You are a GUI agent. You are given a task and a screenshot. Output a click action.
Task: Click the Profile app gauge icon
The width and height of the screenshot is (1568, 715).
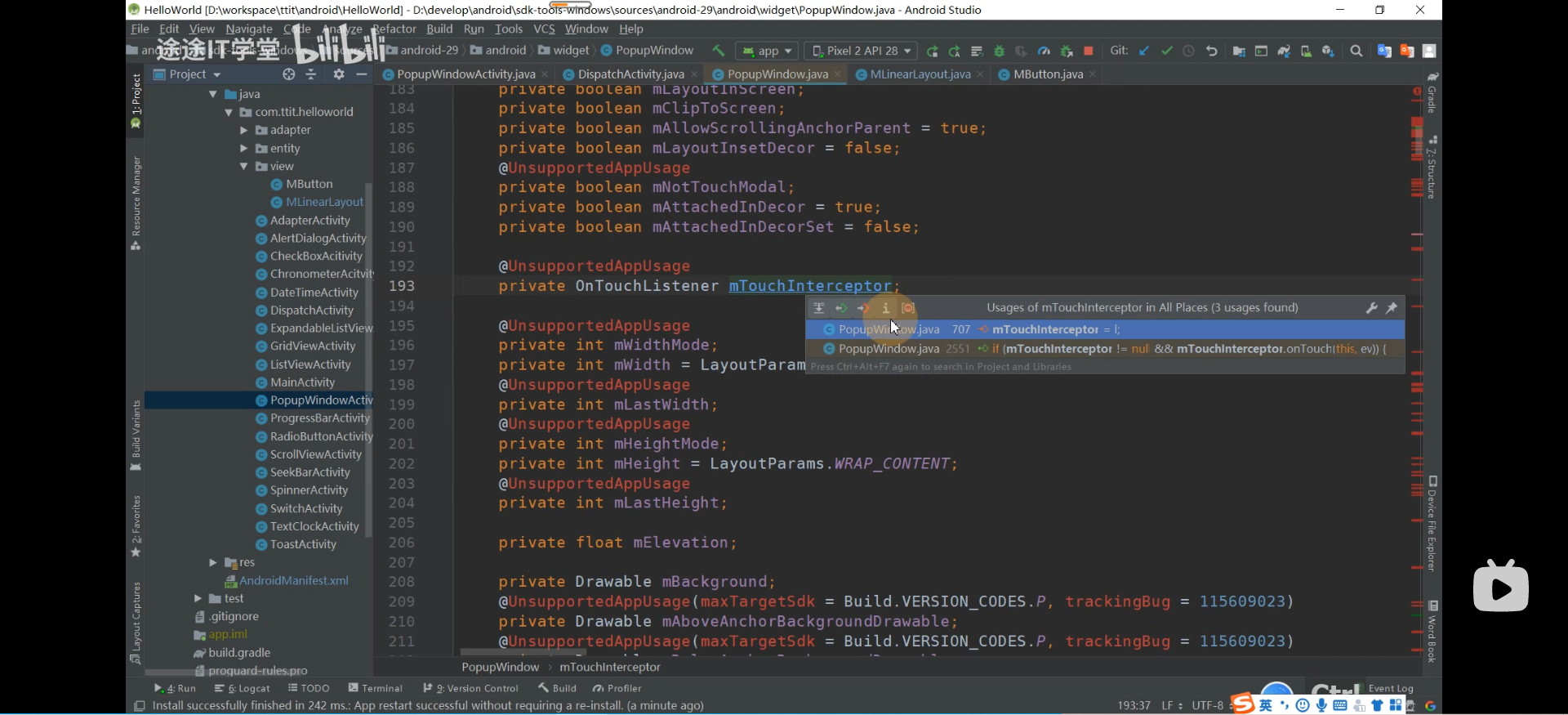pos(1044,51)
